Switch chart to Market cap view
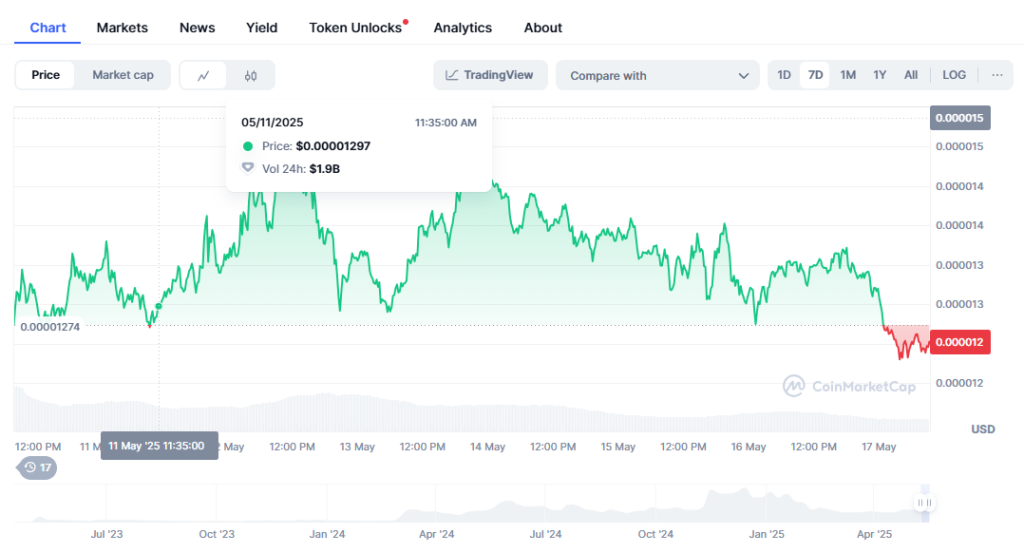1024x553 pixels. [123, 75]
